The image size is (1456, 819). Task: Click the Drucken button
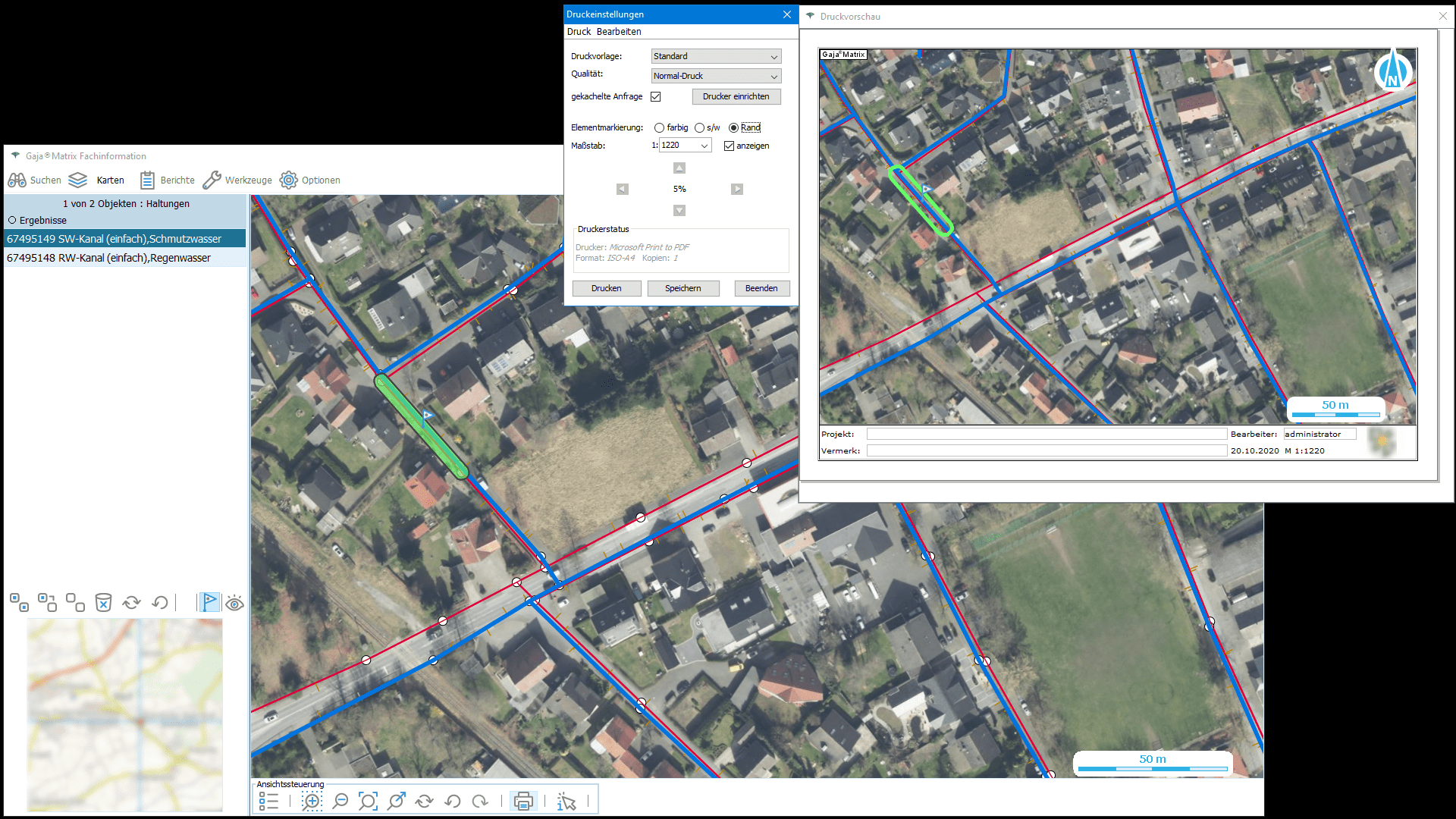click(x=606, y=289)
